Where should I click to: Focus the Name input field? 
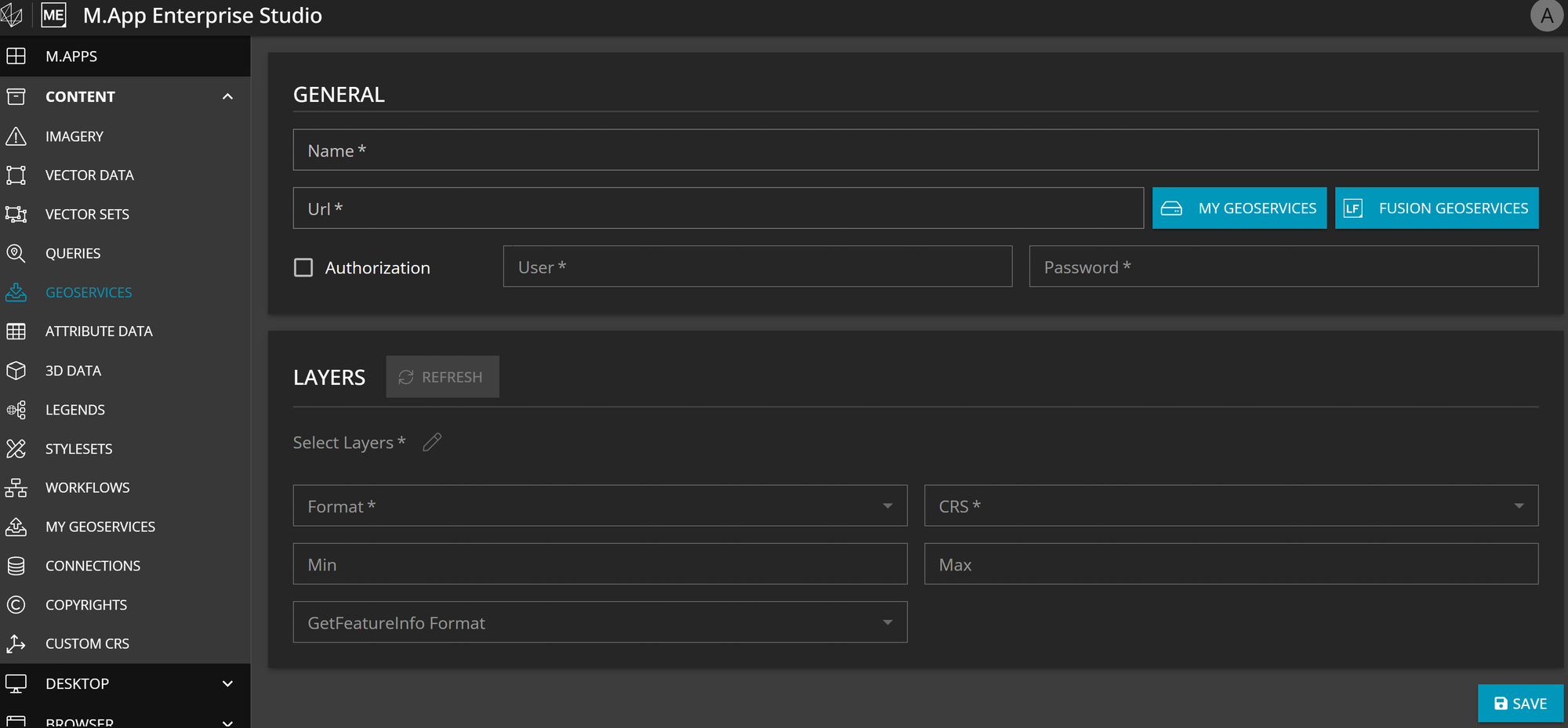pyautogui.click(x=915, y=150)
